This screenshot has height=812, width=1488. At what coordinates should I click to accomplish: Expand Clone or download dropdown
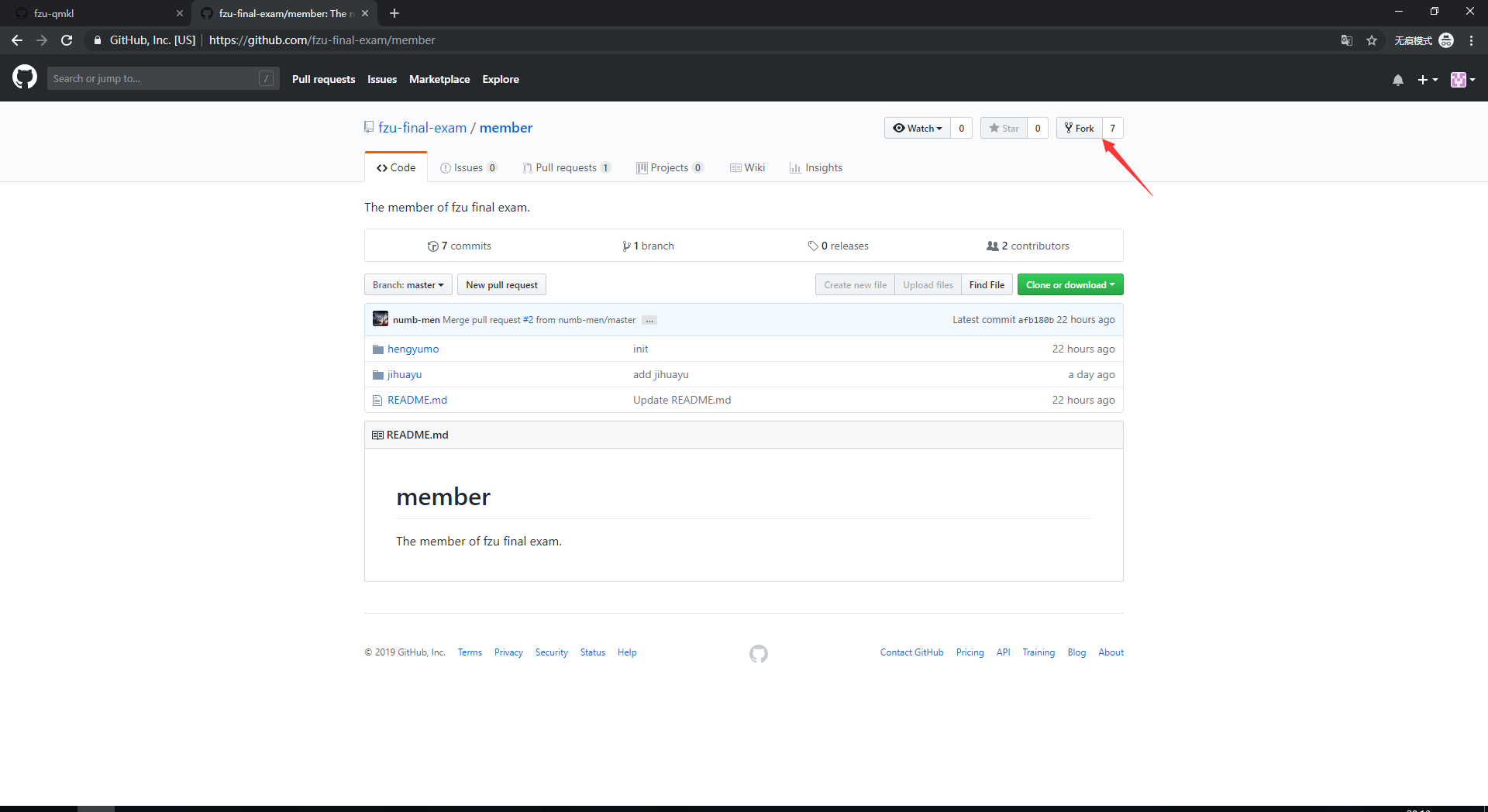1070,284
